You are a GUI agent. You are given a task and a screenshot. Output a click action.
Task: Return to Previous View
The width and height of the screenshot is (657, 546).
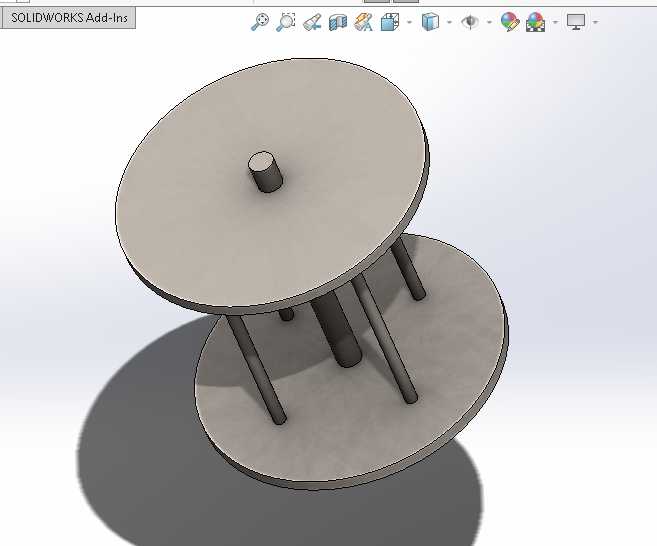(312, 22)
